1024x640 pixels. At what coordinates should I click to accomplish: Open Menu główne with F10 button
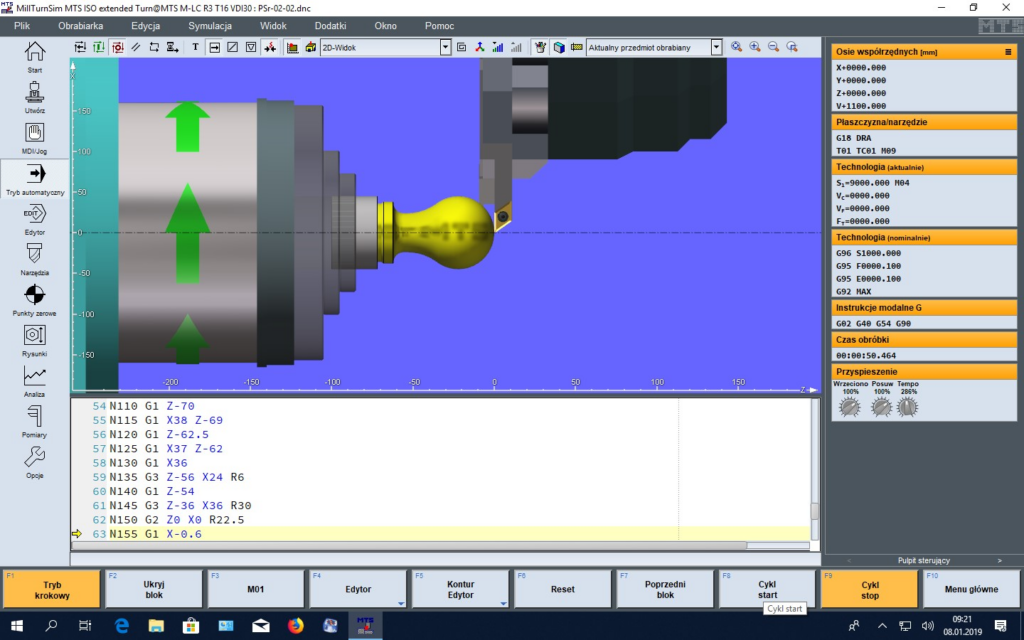tap(971, 589)
